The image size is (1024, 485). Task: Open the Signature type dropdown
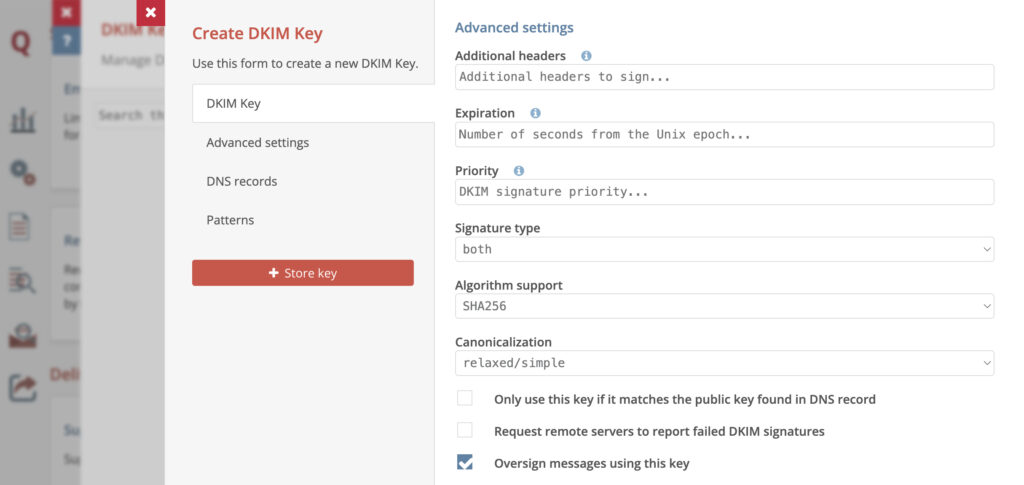[724, 249]
